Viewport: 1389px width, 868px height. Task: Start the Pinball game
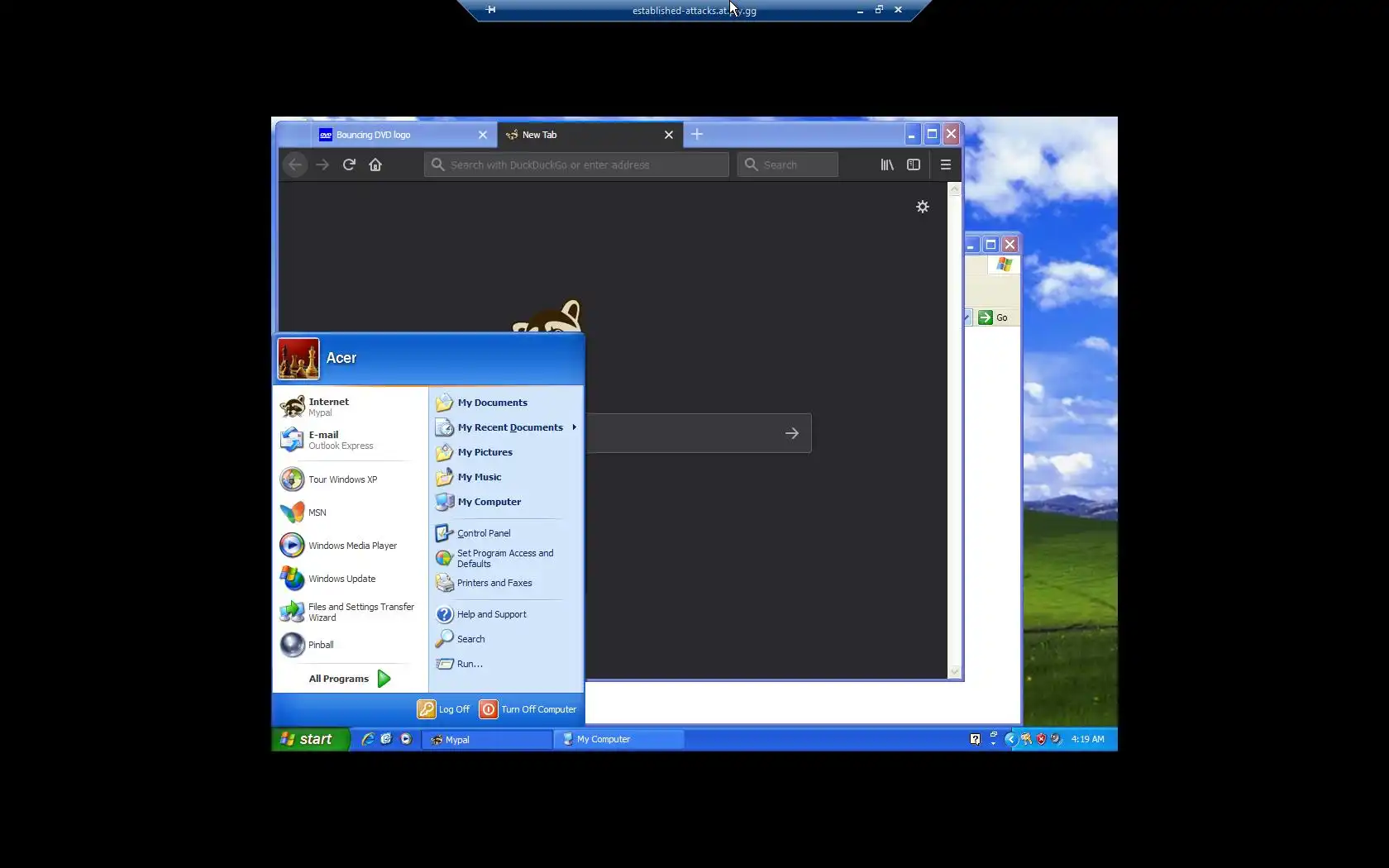coord(351,645)
